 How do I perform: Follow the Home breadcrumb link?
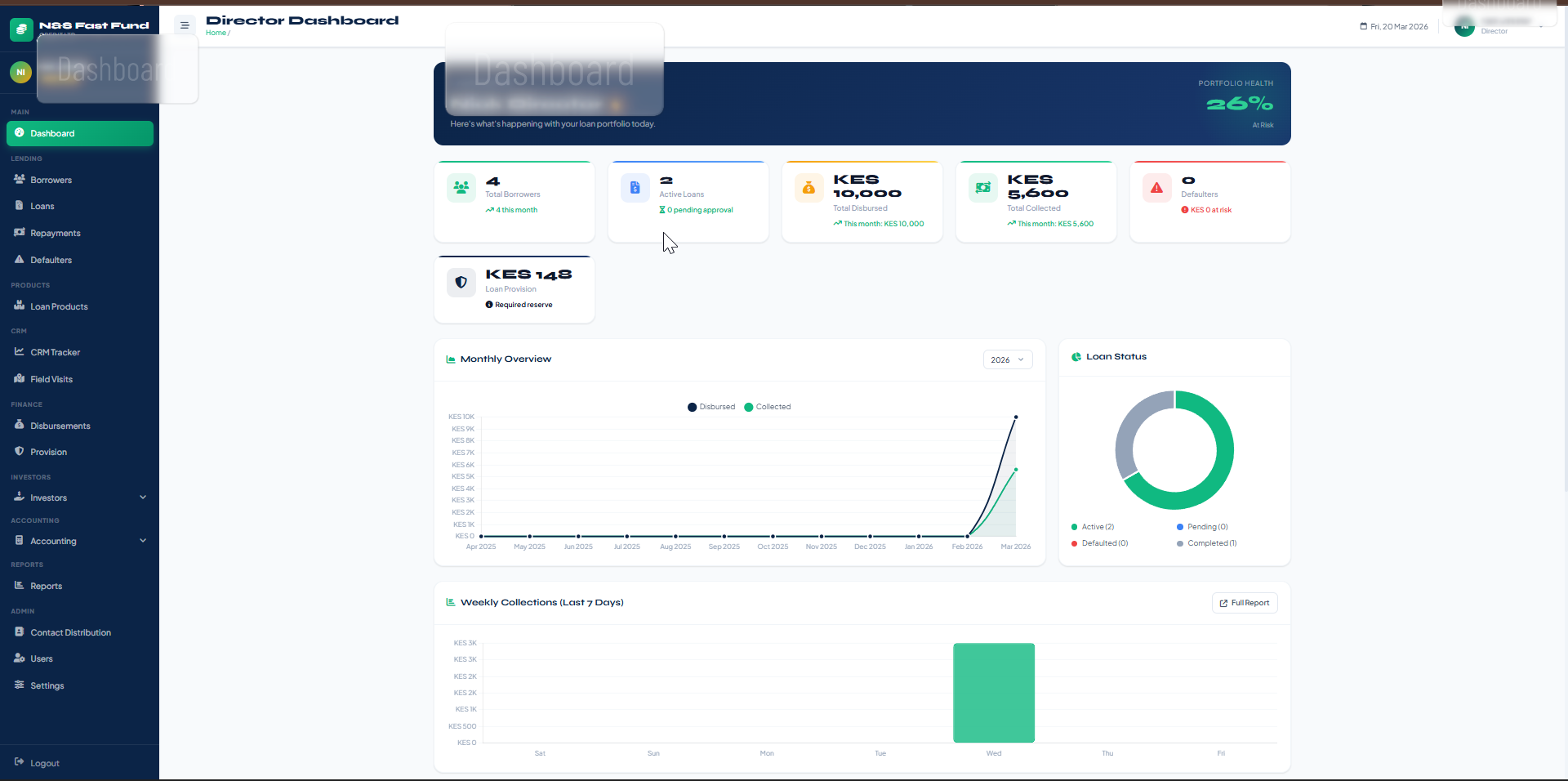pos(216,33)
